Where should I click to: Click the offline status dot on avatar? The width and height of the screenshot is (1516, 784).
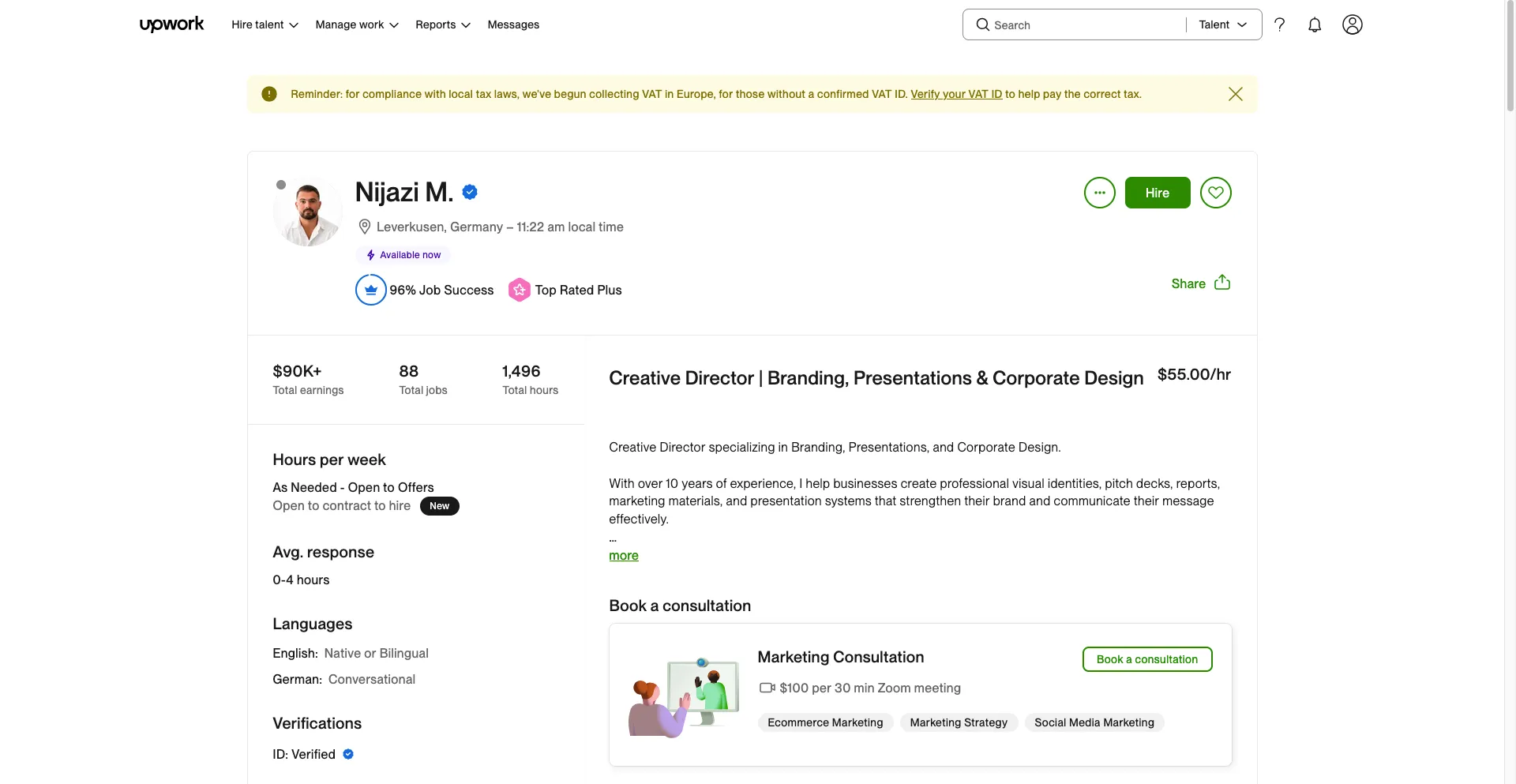click(x=281, y=185)
